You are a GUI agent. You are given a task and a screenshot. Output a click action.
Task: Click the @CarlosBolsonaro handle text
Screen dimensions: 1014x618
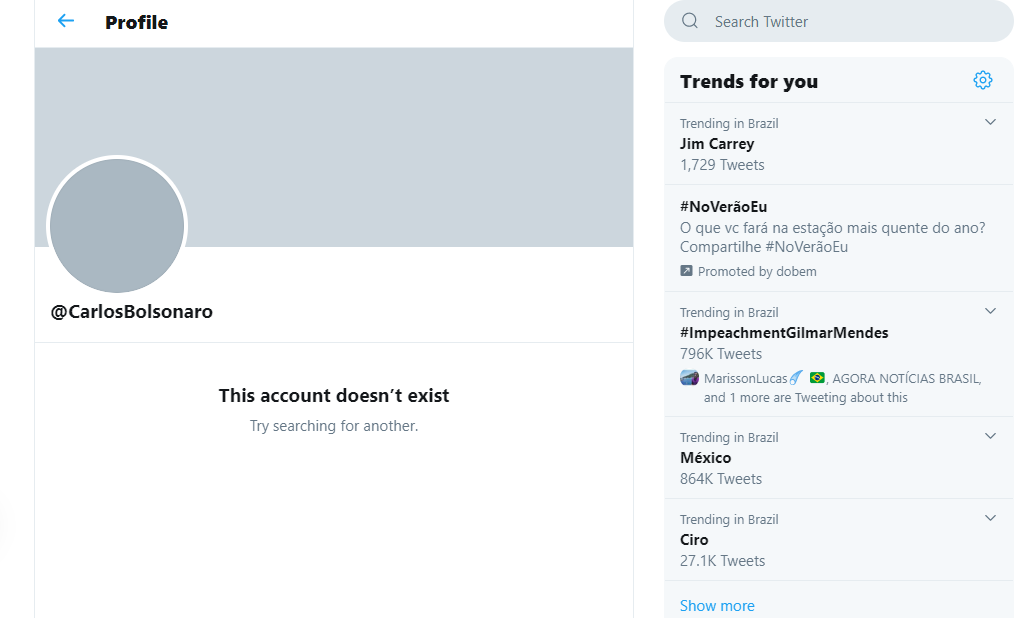(131, 312)
